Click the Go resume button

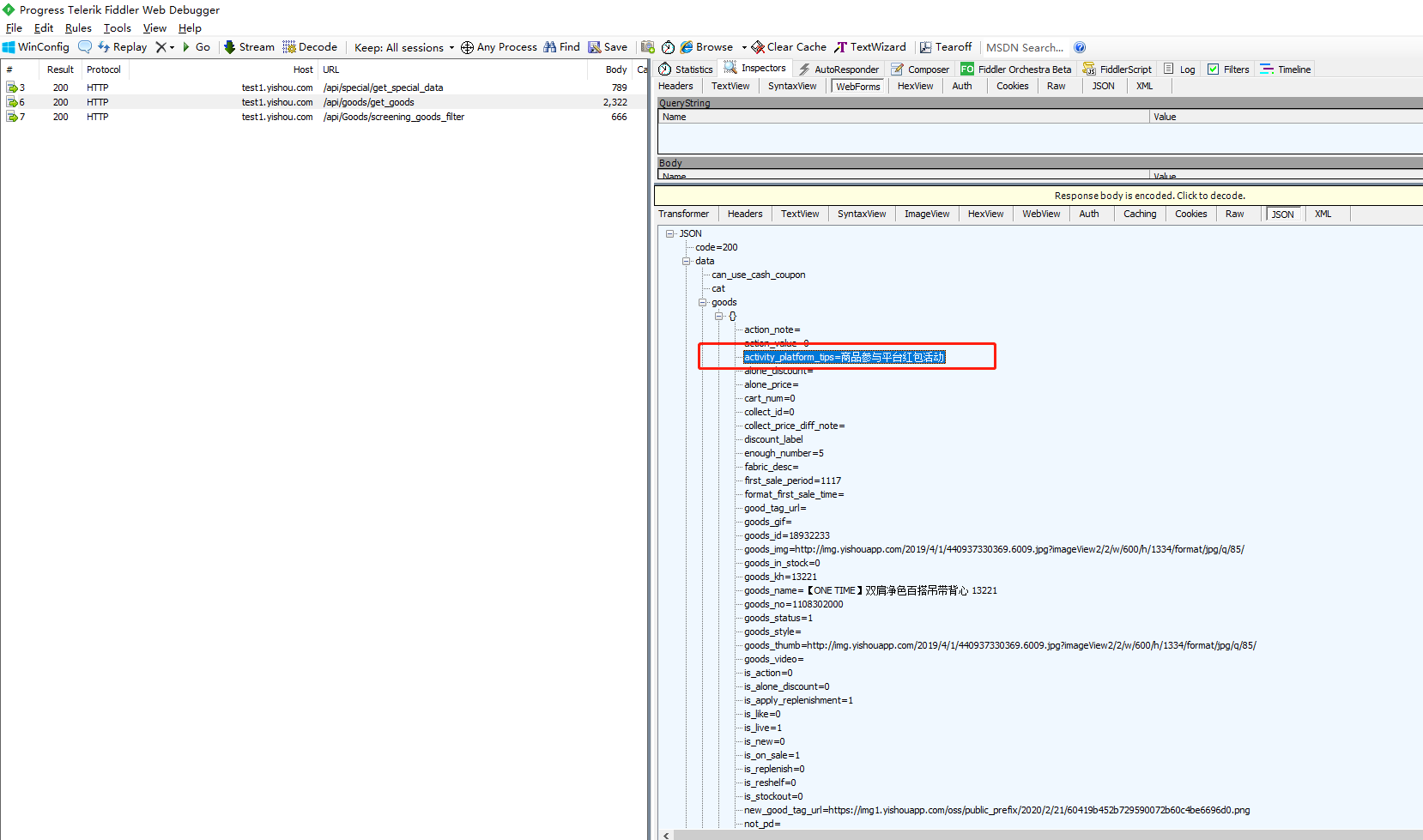point(196,47)
